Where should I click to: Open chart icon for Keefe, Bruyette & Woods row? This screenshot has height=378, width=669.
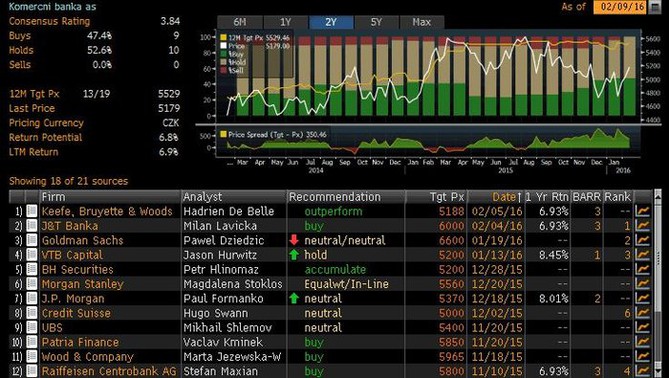click(x=642, y=211)
